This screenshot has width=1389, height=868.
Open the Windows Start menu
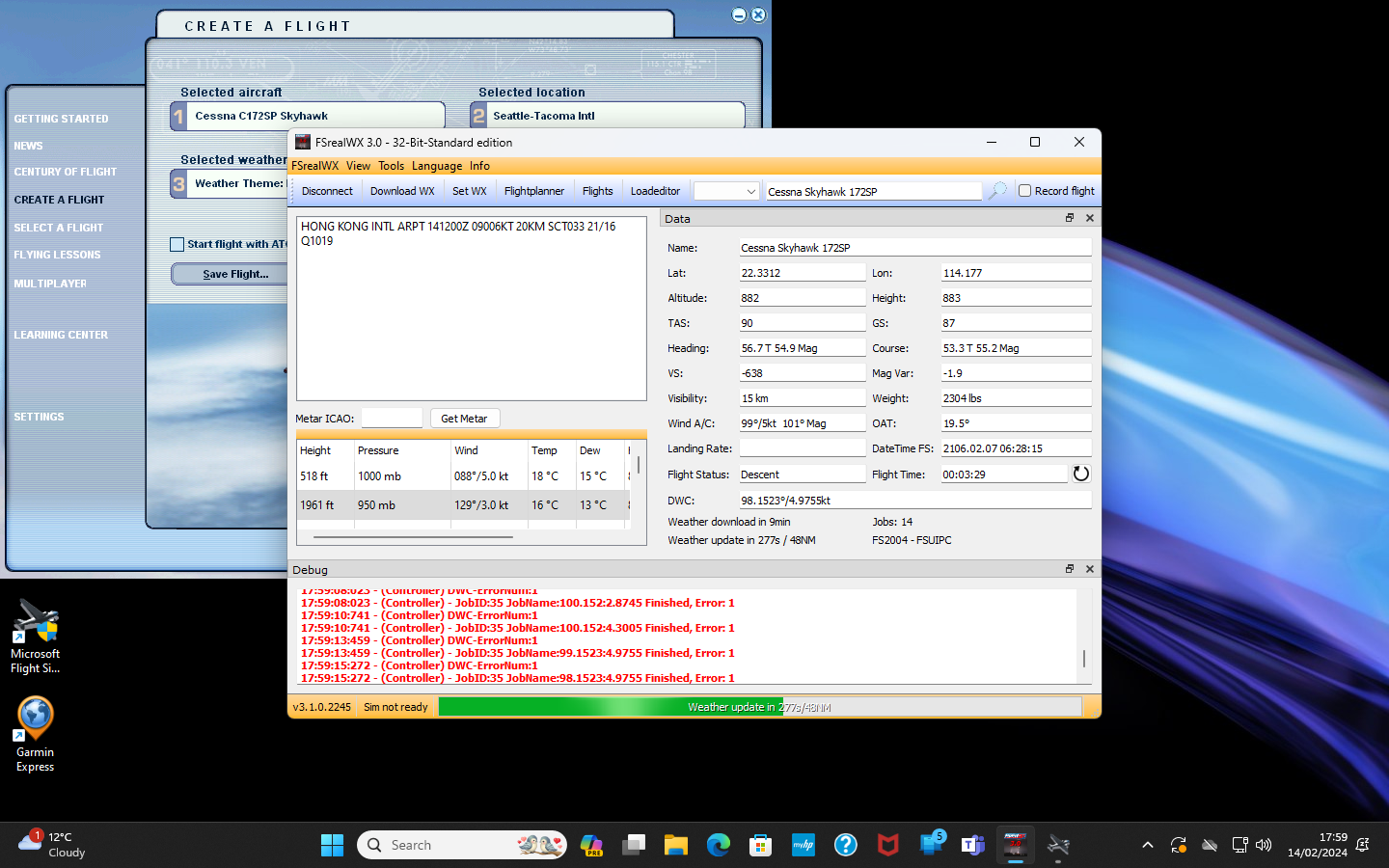(332, 845)
